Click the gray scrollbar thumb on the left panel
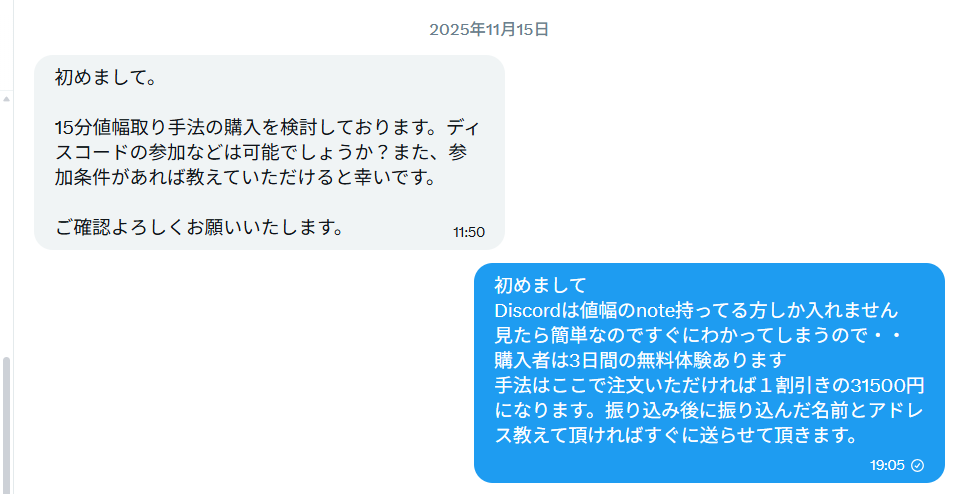The width and height of the screenshot is (967, 494). (6, 425)
